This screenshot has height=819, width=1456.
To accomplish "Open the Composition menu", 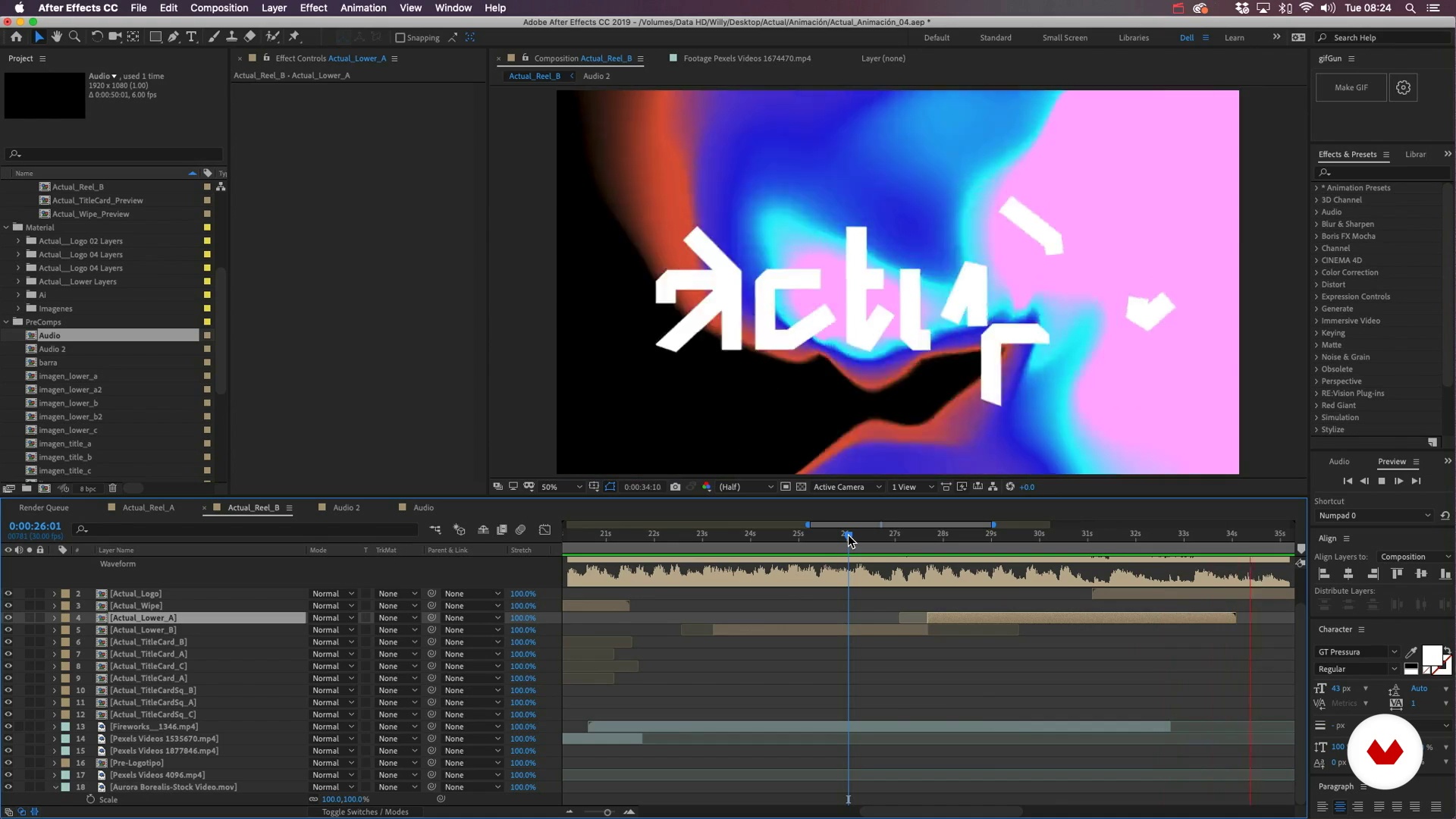I will tap(218, 8).
